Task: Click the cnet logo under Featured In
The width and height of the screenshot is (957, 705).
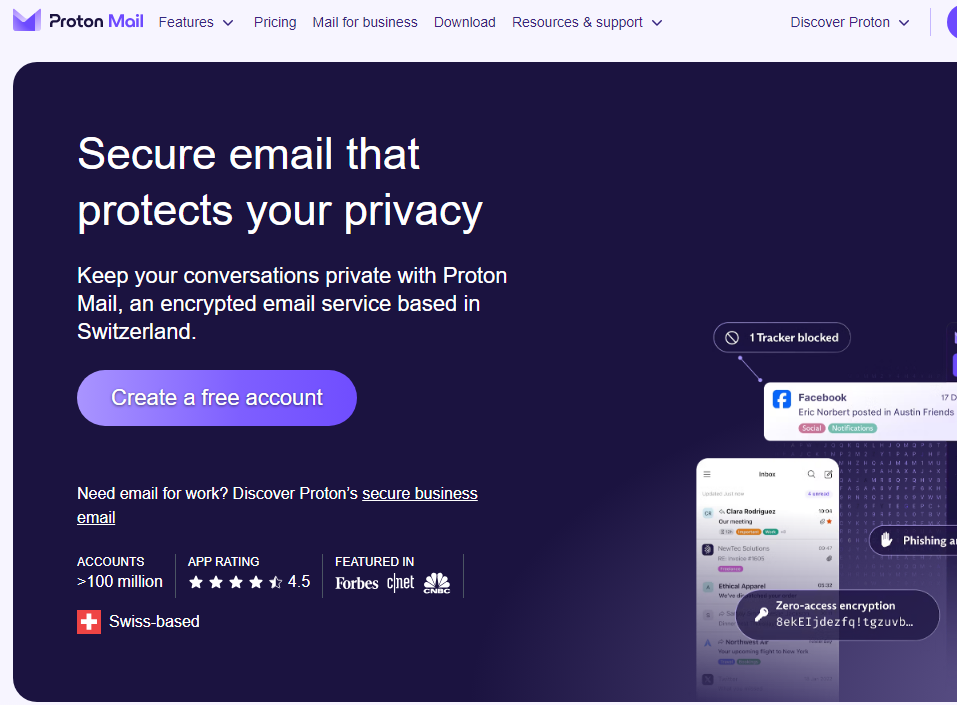Action: point(400,583)
